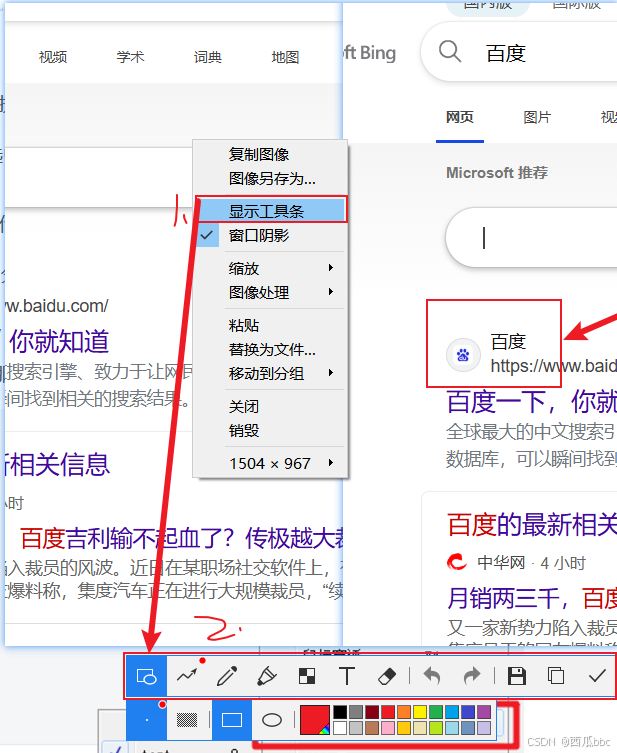This screenshot has width=617, height=753.
Task: Pick the orange color swatch
Action: [x=404, y=712]
